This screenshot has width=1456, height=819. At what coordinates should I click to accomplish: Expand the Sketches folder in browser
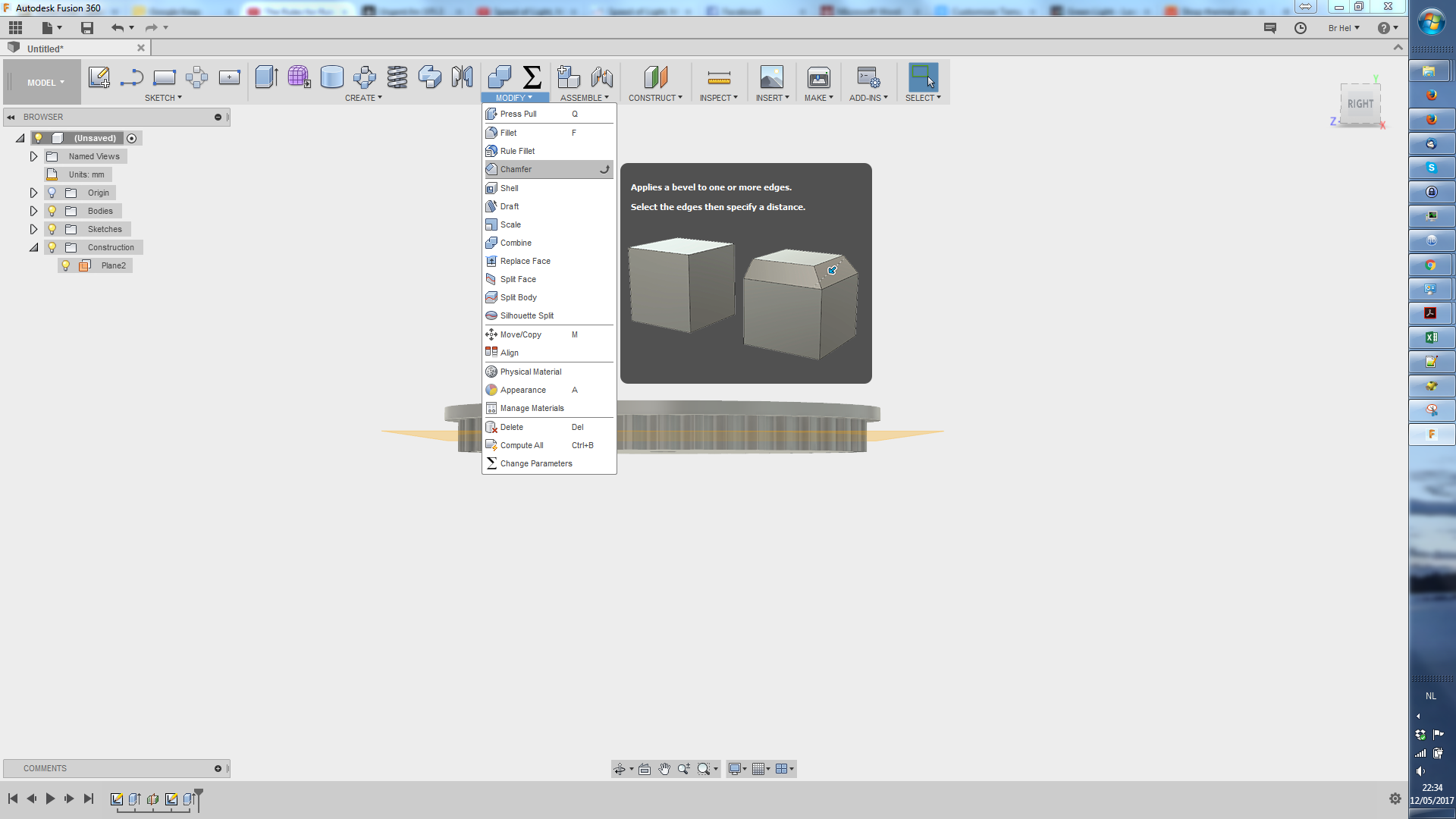coord(33,229)
